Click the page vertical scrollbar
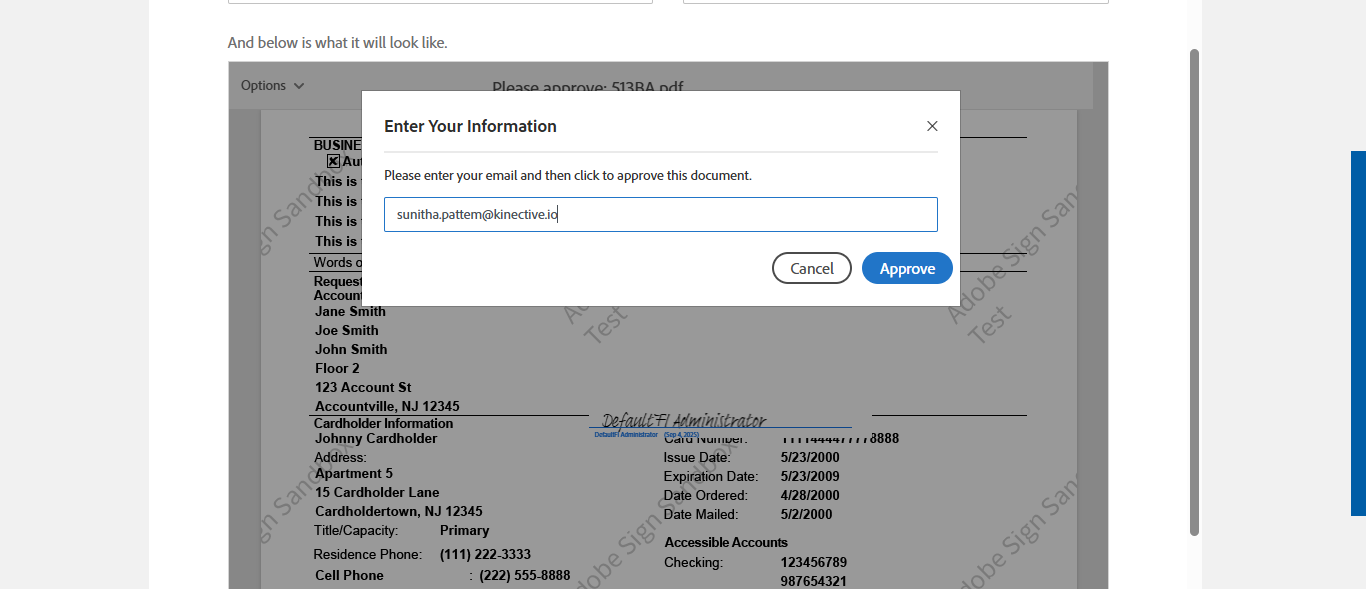Image resolution: width=1366 pixels, height=589 pixels. tap(1194, 292)
